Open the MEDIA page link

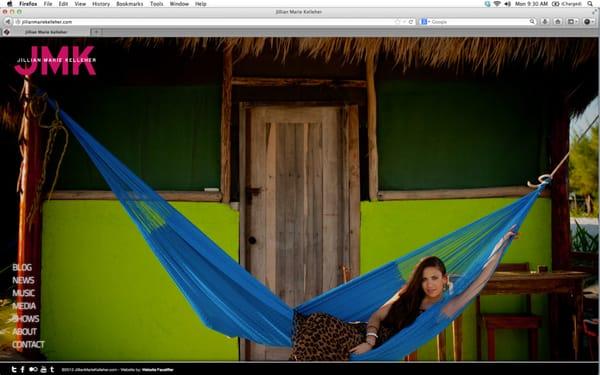(24, 306)
